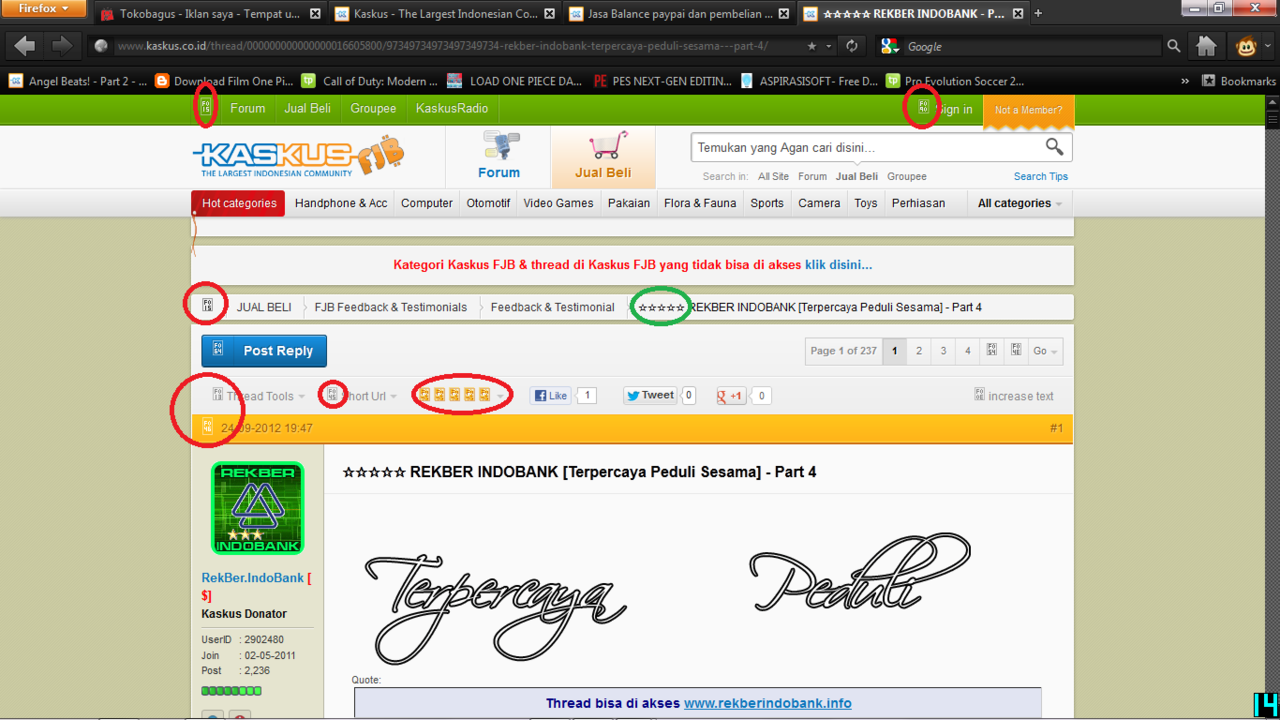Open Firefox Home page icon
The width and height of the screenshot is (1280, 720).
(x=1207, y=46)
